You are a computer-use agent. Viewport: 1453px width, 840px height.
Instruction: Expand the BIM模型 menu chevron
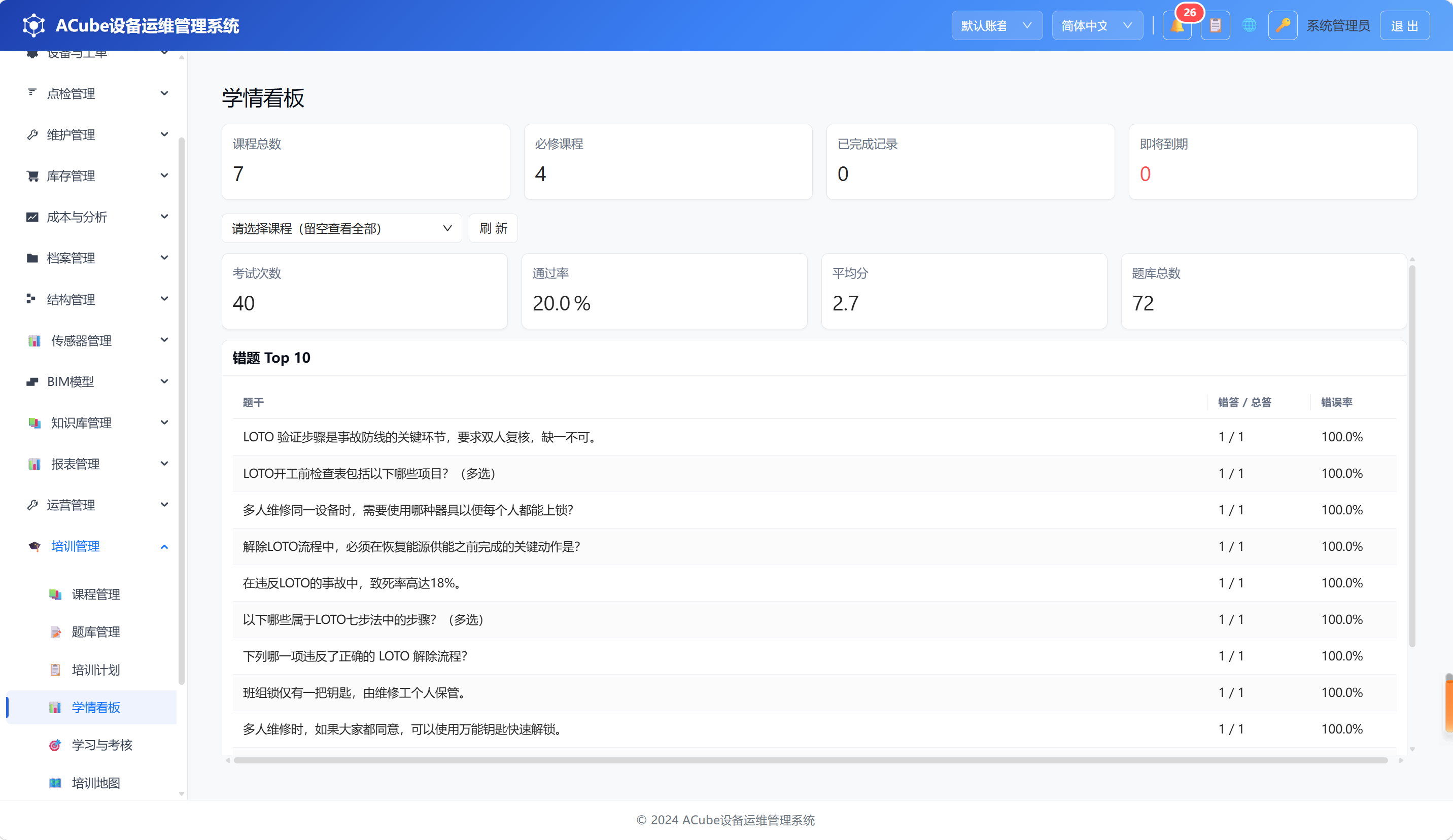pos(164,381)
